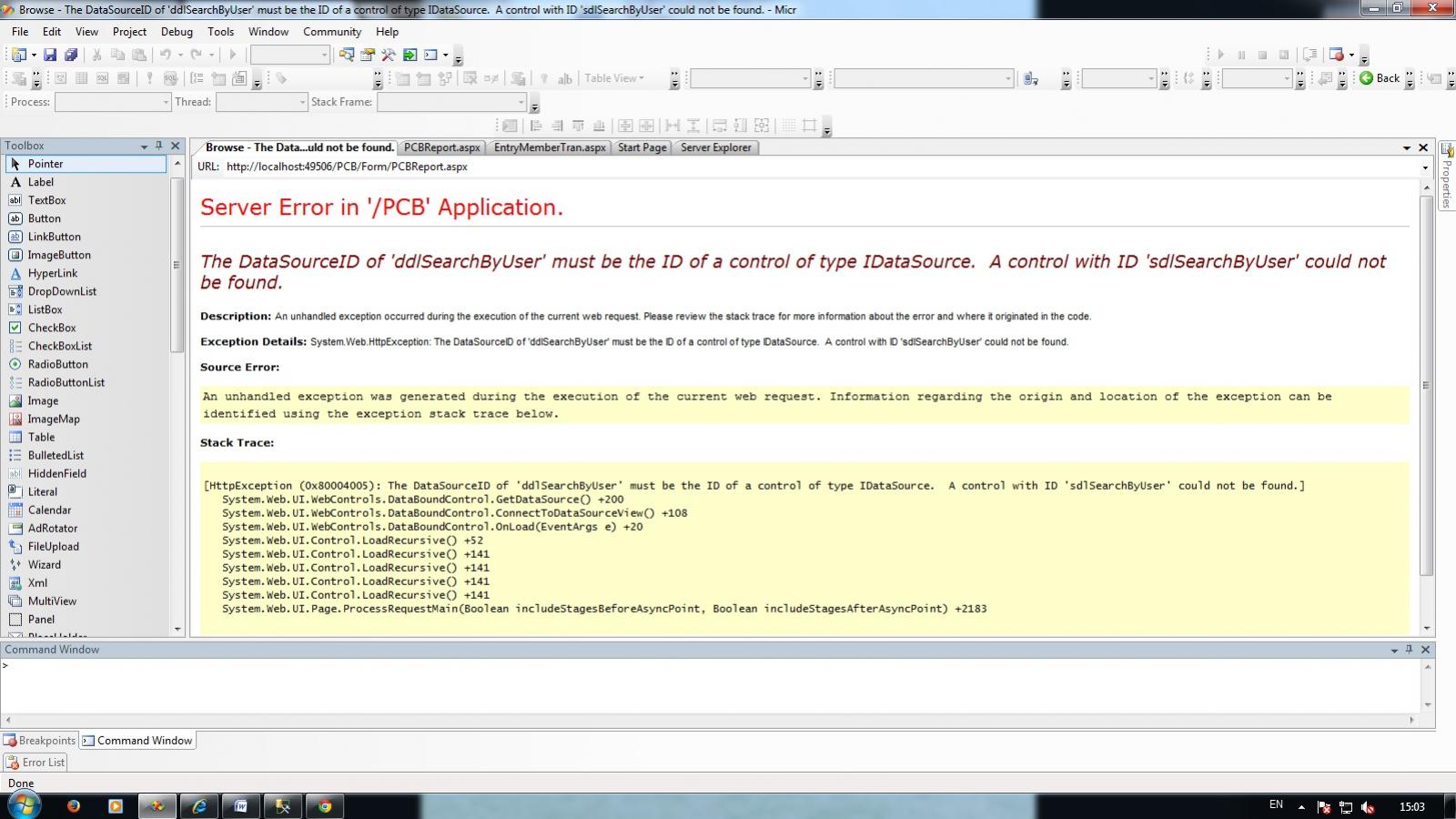Close the Toolbox panel
Screen dimensions: 1456x819
click(176, 146)
